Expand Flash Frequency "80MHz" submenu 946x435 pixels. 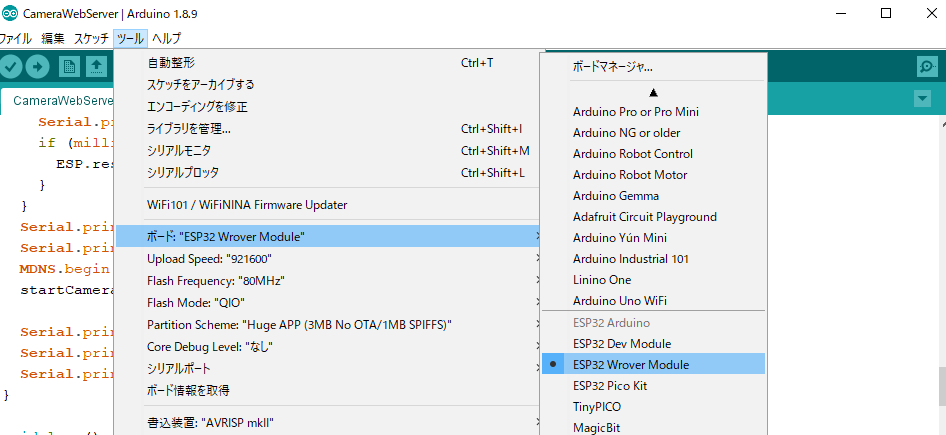click(x=329, y=281)
